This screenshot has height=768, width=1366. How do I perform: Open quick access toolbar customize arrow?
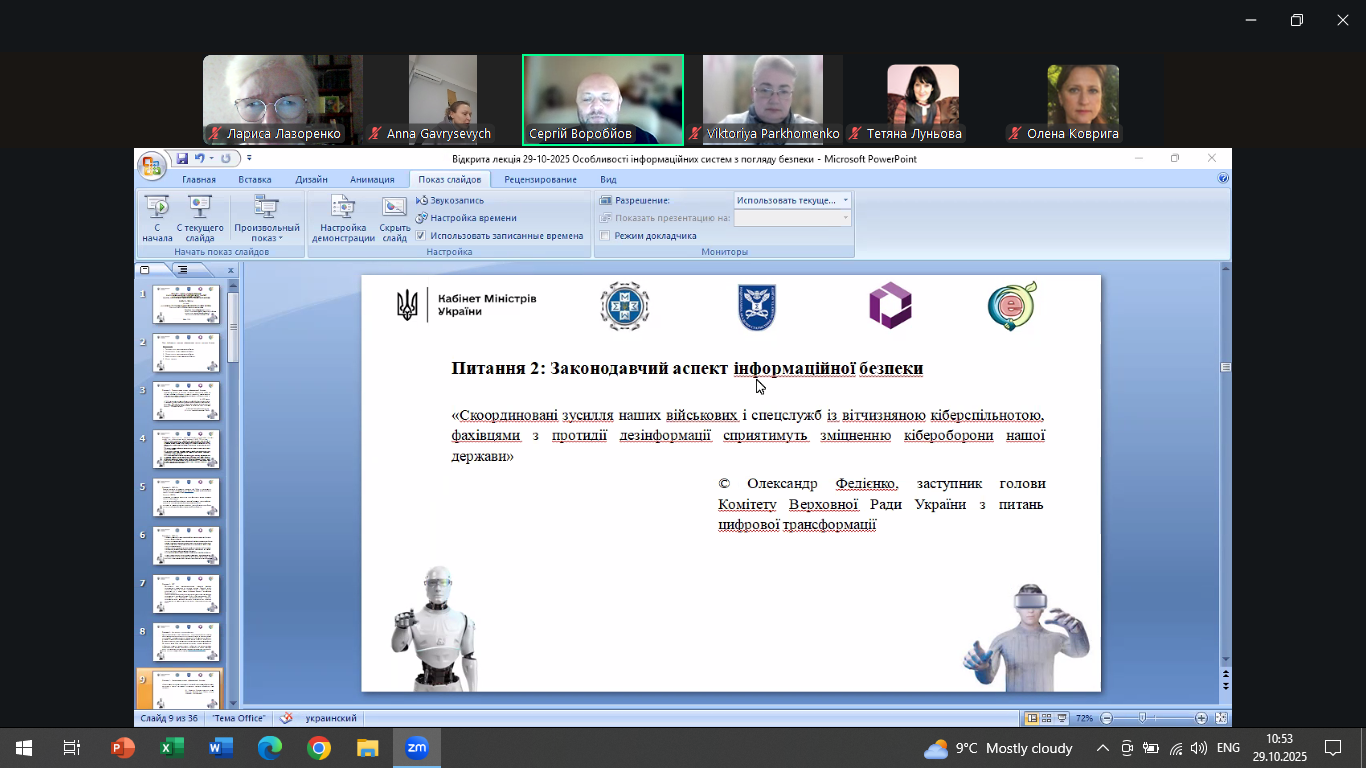coord(249,158)
